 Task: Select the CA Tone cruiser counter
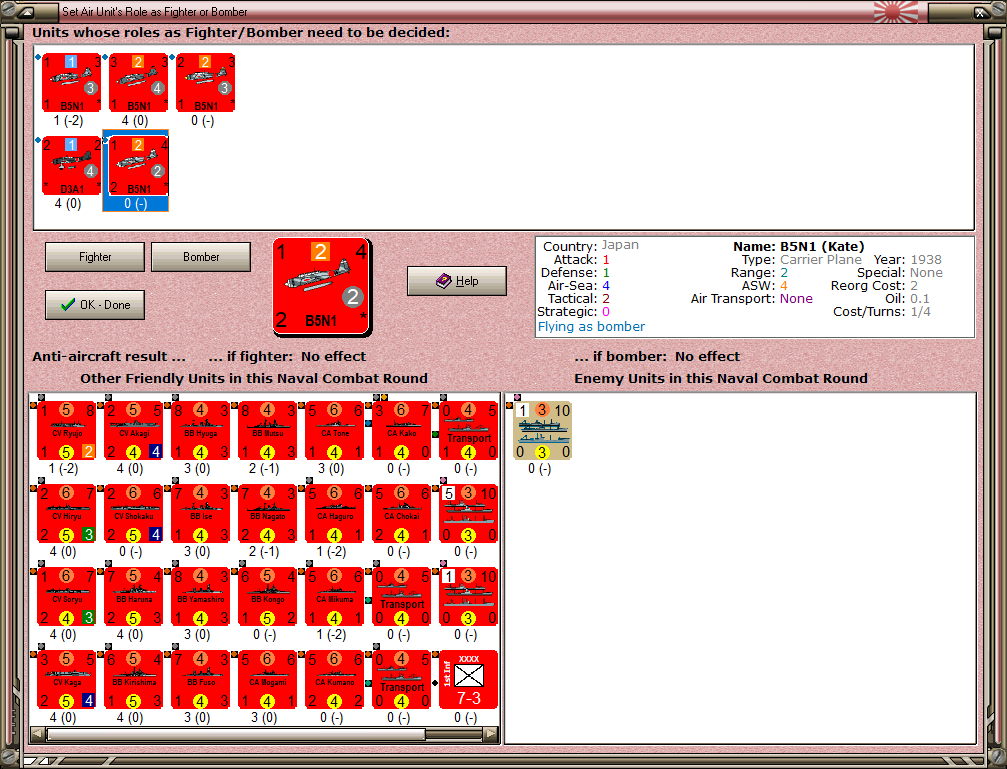point(335,430)
